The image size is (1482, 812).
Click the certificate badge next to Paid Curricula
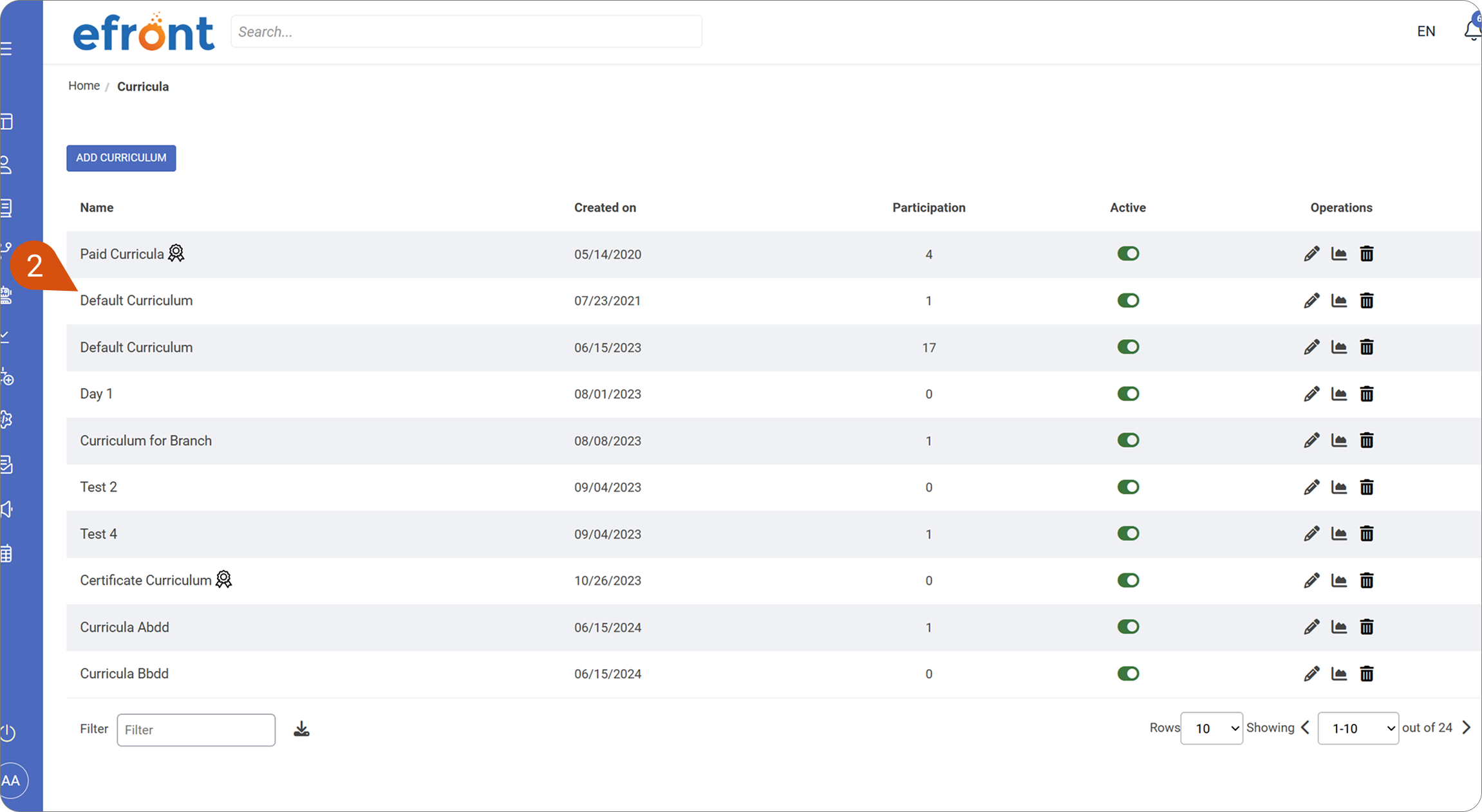pos(176,254)
